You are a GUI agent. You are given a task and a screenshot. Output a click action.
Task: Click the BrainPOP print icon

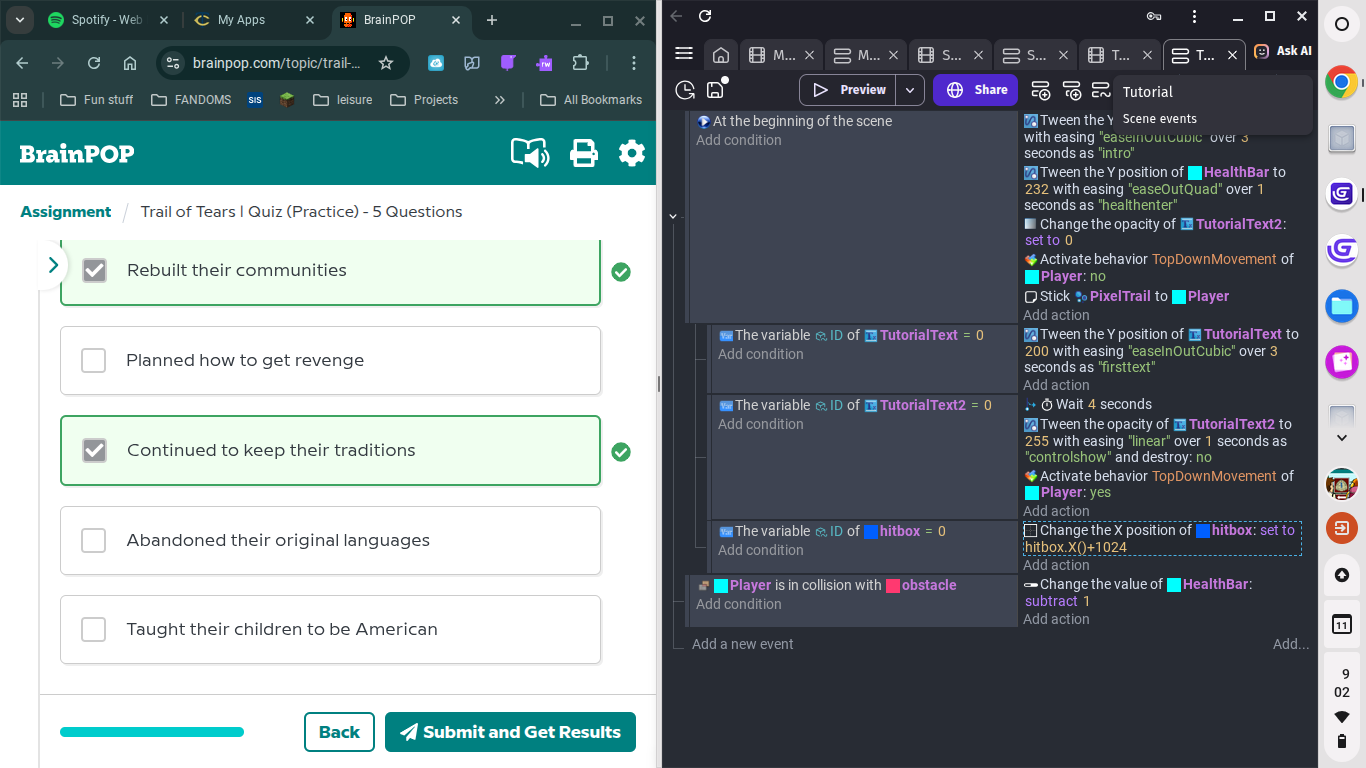click(x=583, y=153)
